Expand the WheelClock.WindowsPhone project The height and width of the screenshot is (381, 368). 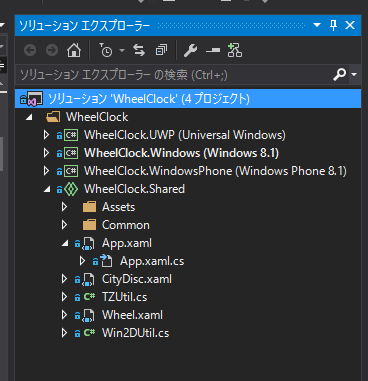click(47, 171)
